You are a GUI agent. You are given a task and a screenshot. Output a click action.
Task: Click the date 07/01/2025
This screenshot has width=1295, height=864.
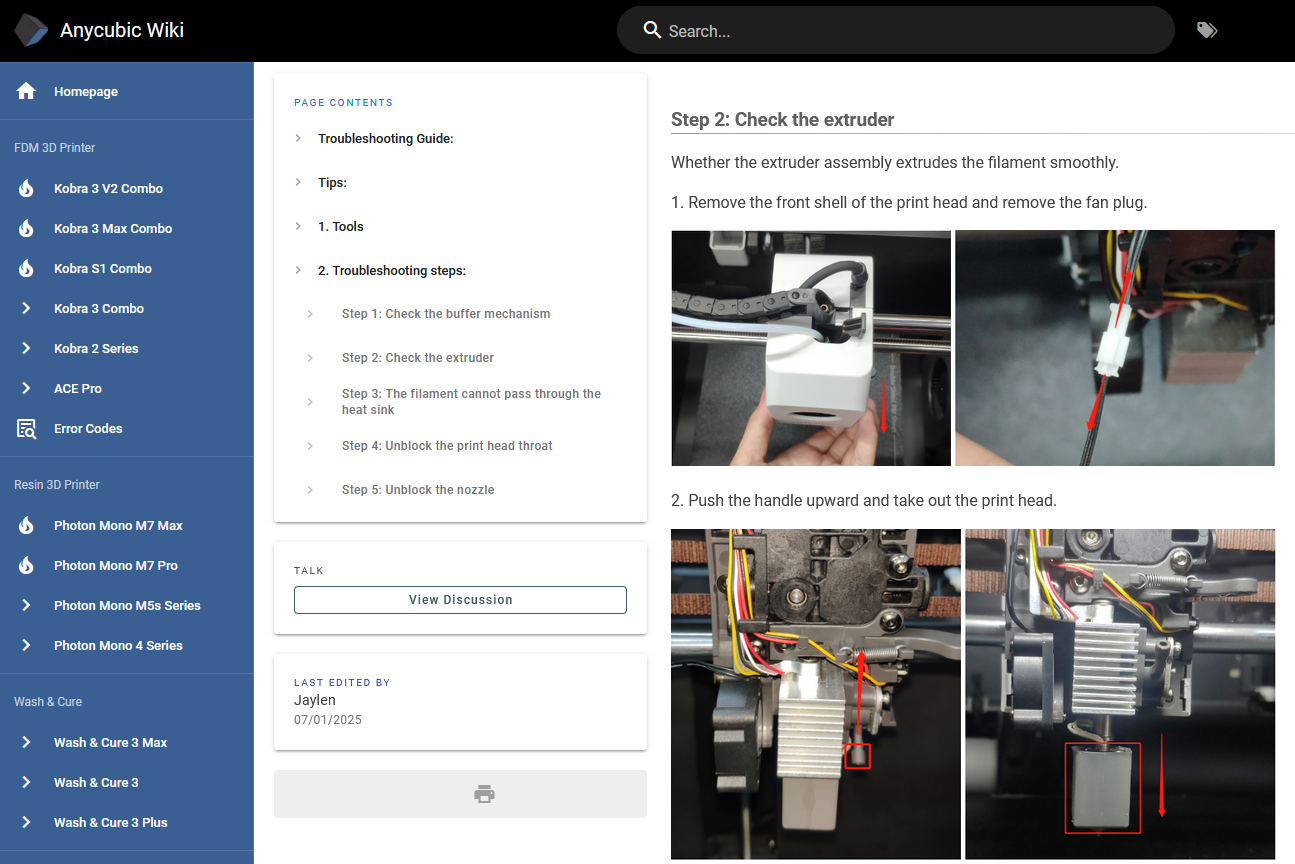tap(328, 720)
